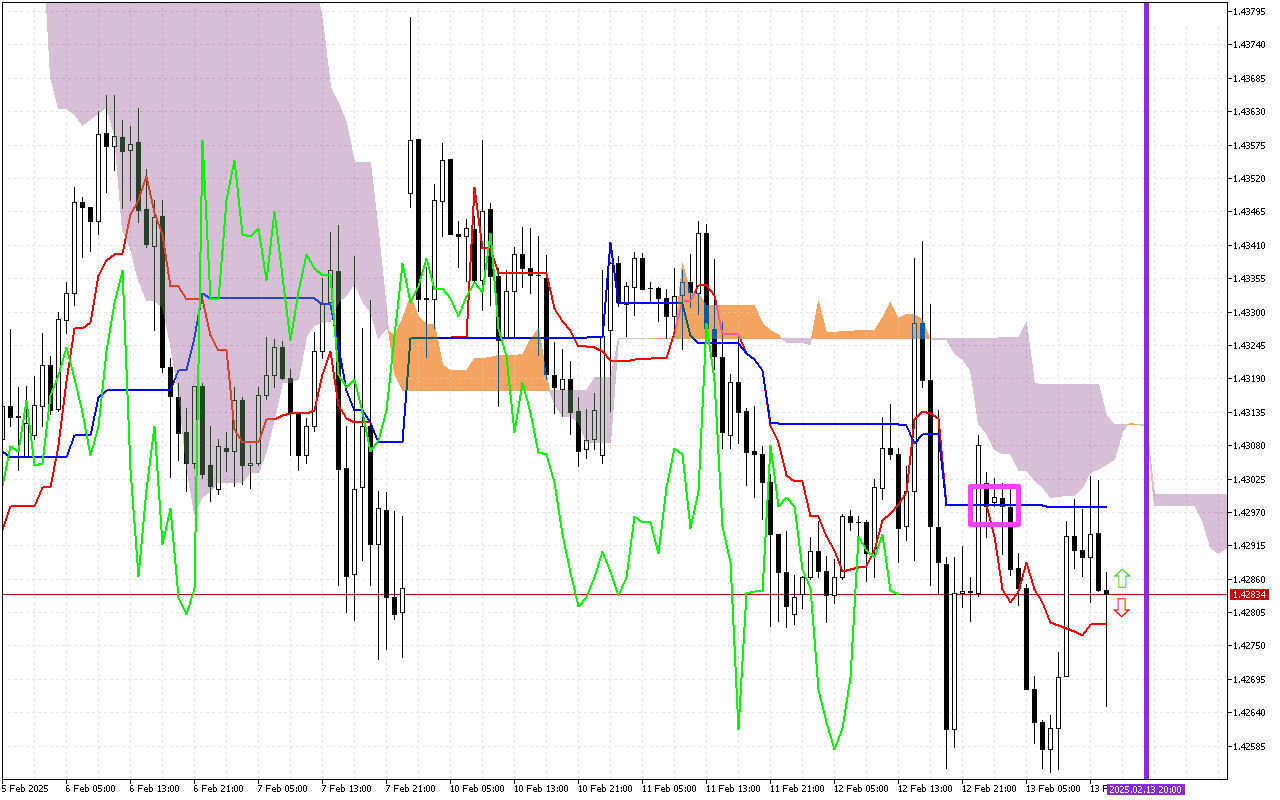Click the 11 Feb 13:00 time label
The height and width of the screenshot is (800, 1280).
[x=733, y=789]
